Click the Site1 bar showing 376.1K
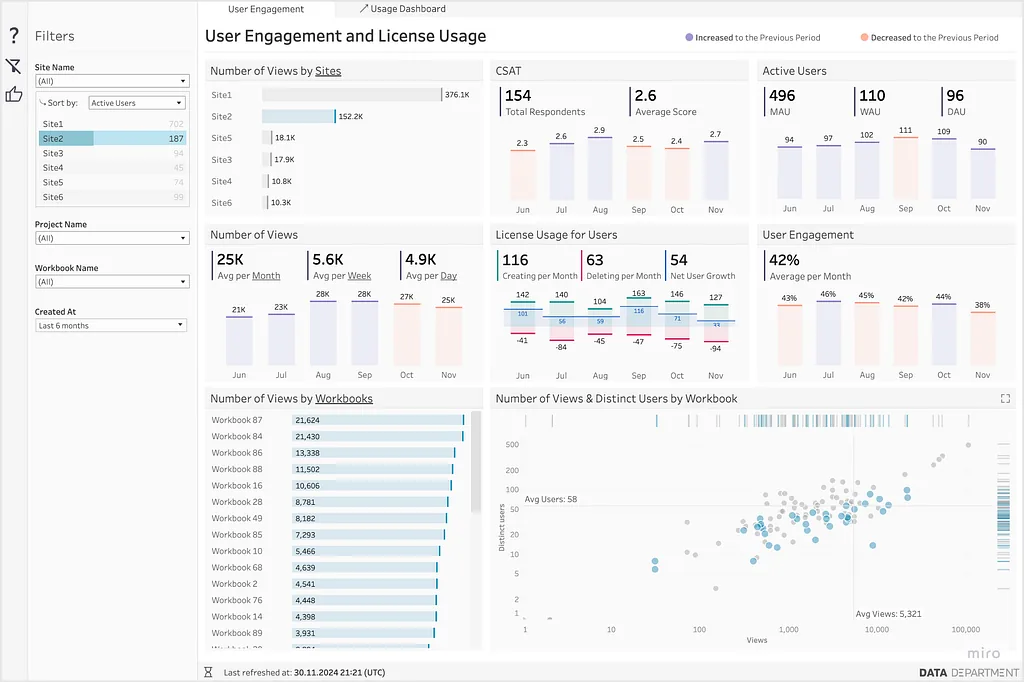Screen dimensions: 1024x682 (352, 95)
